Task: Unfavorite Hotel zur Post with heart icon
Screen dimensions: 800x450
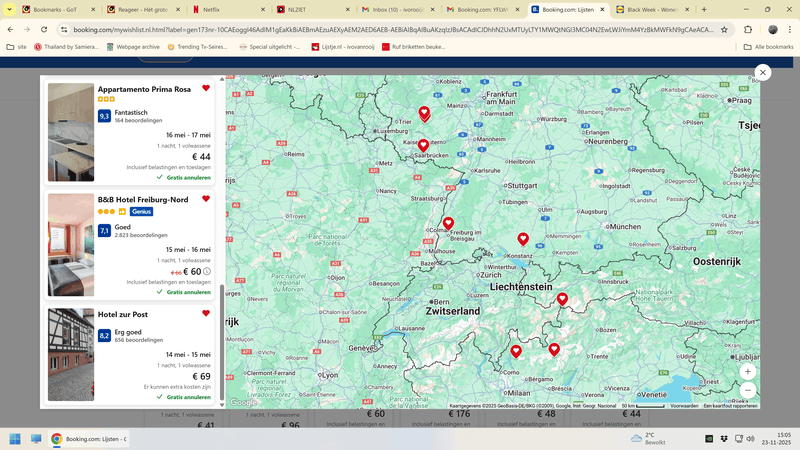Action: click(x=206, y=313)
